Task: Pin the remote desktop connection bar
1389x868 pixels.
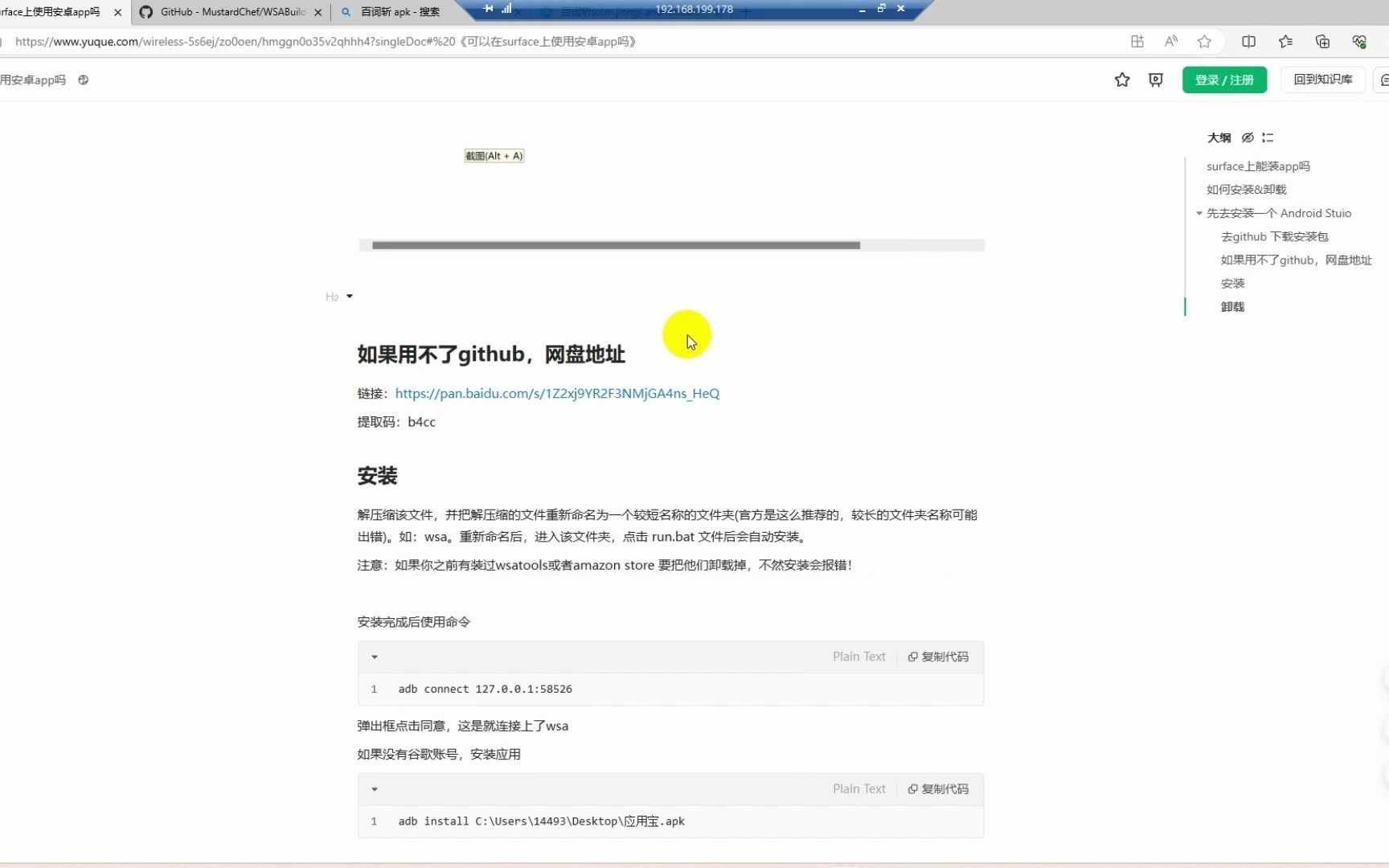Action: 489,9
